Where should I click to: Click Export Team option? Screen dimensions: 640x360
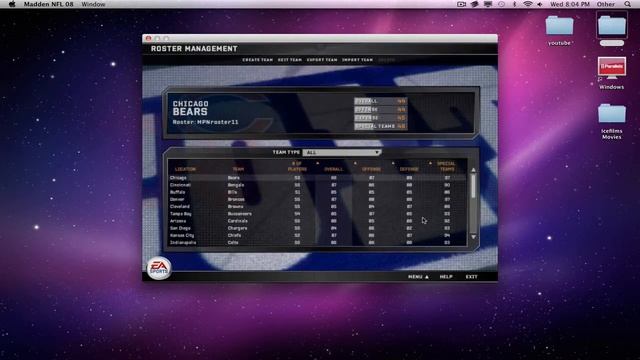coord(322,60)
